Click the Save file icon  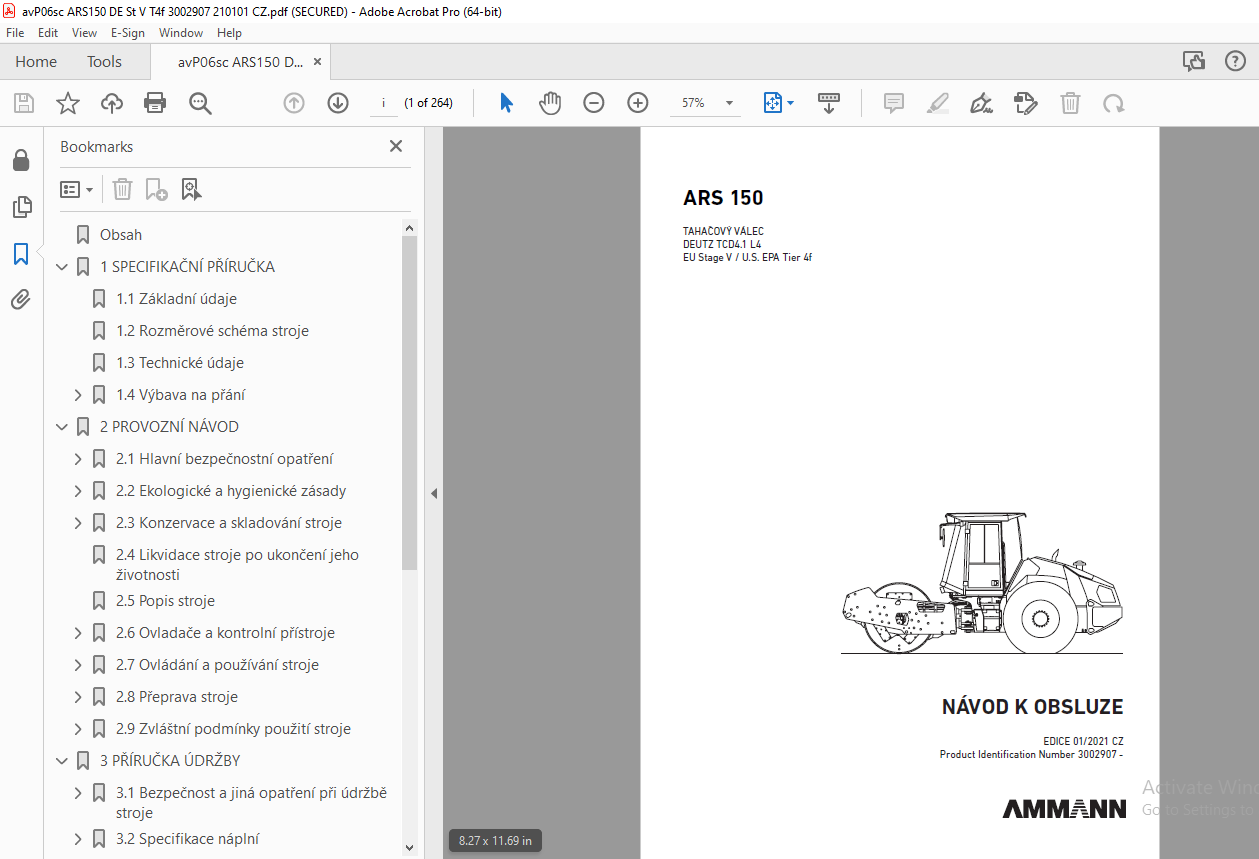pos(24,103)
